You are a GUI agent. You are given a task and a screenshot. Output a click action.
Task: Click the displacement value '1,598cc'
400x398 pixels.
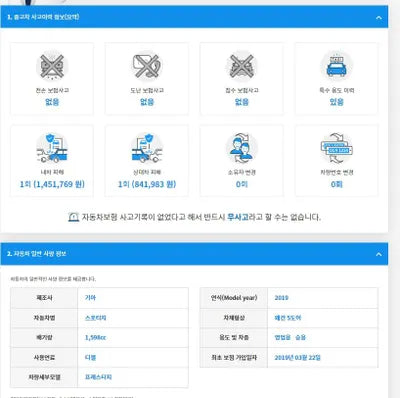tap(95, 338)
